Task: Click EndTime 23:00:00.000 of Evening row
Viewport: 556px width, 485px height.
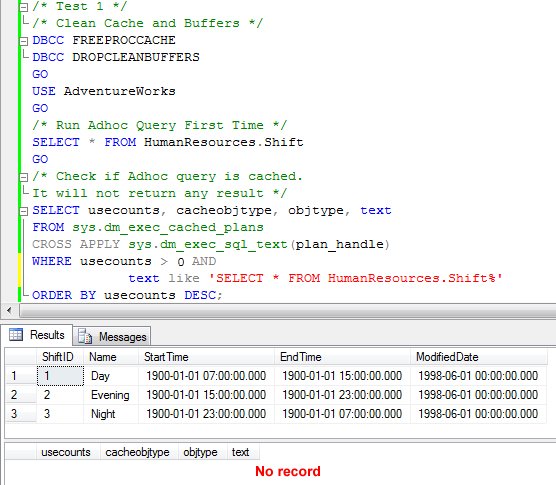Action: [342, 395]
